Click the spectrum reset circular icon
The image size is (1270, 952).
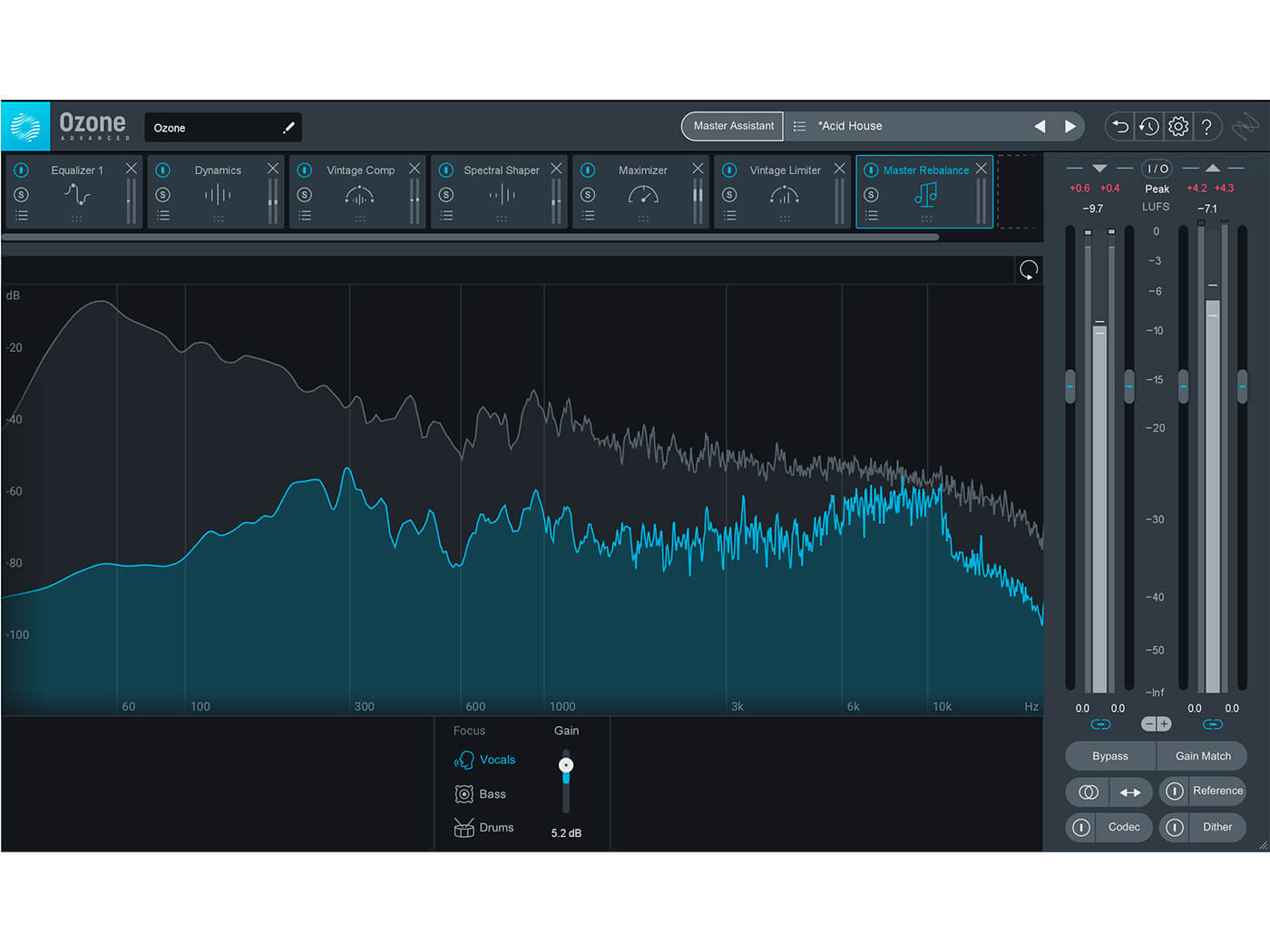tap(1029, 269)
